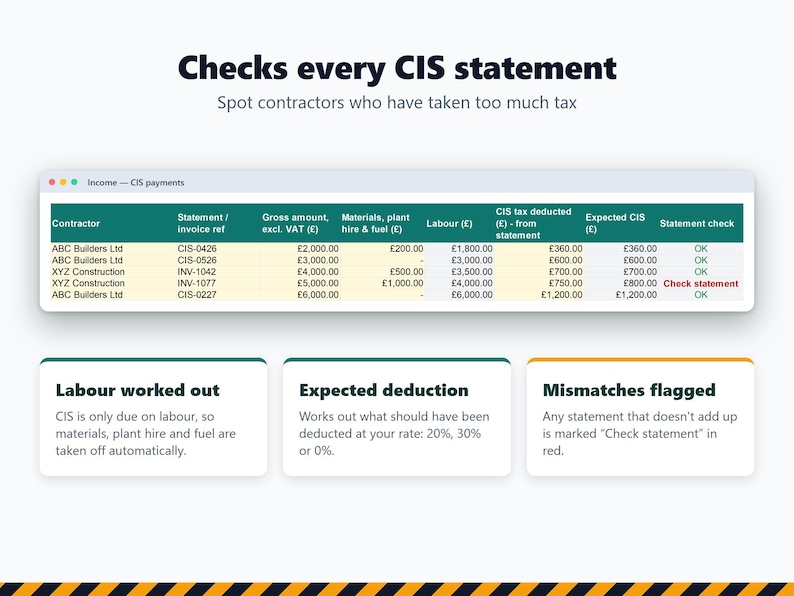The height and width of the screenshot is (596, 794).
Task: Click the yellow minimize dot in titlebar
Action: [63, 182]
